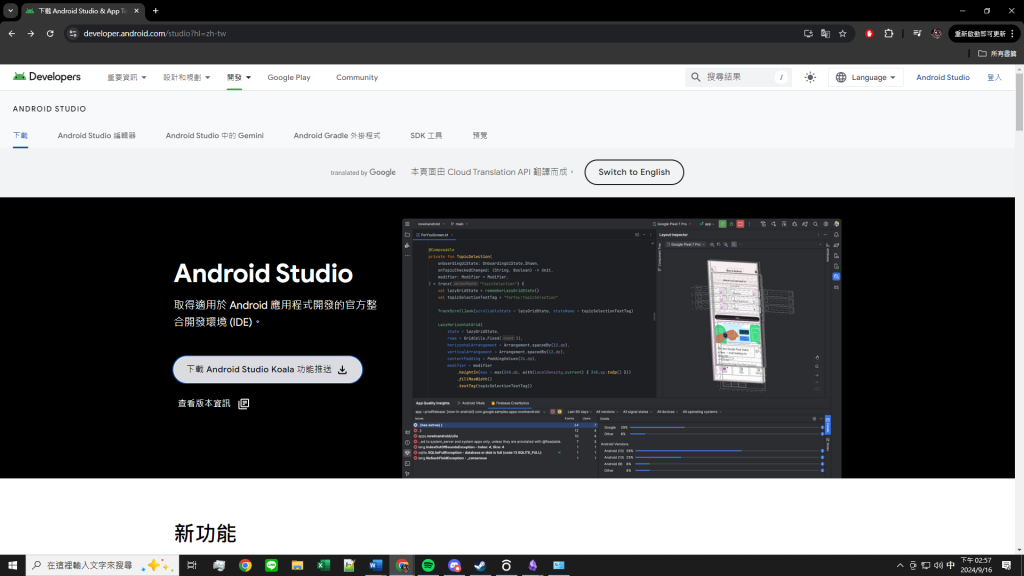Image resolution: width=1024 pixels, height=576 pixels.
Task: Click the 中 input method indicator
Action: tap(950, 566)
